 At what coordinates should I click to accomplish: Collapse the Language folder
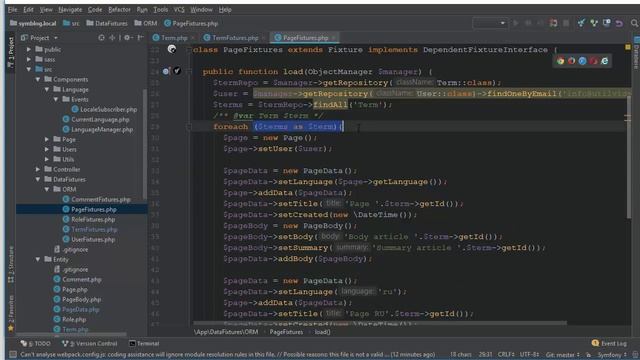tap(47, 89)
